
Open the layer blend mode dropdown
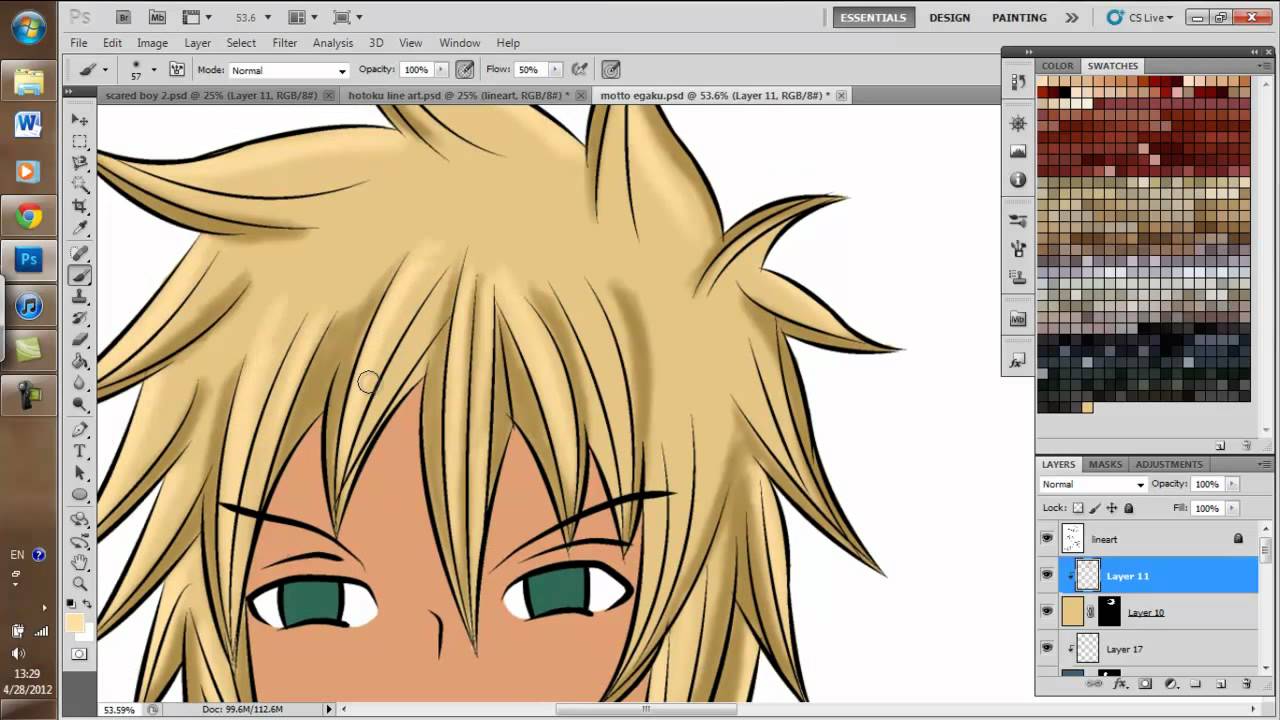click(1093, 484)
